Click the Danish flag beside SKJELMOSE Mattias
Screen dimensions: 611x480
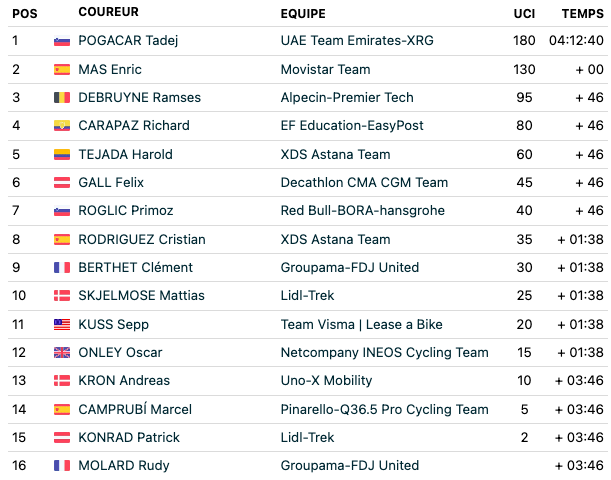coord(62,295)
